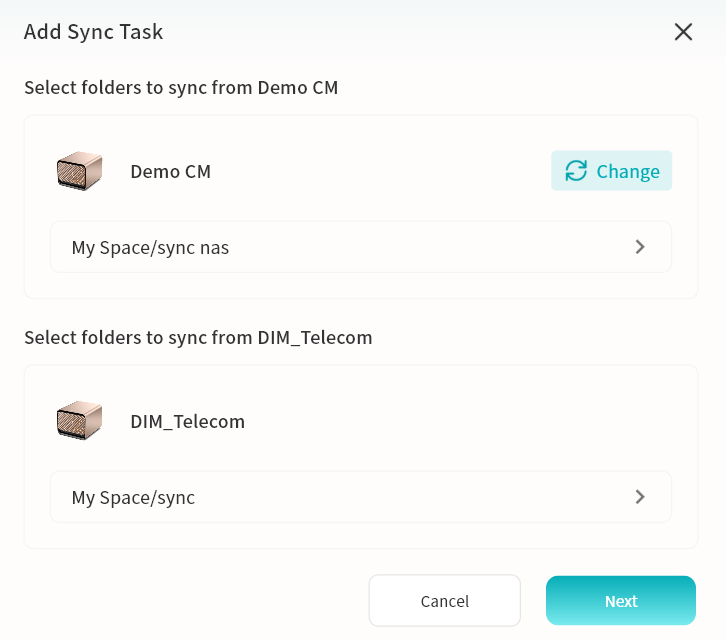Select the Demo CM device name label

pos(170,171)
